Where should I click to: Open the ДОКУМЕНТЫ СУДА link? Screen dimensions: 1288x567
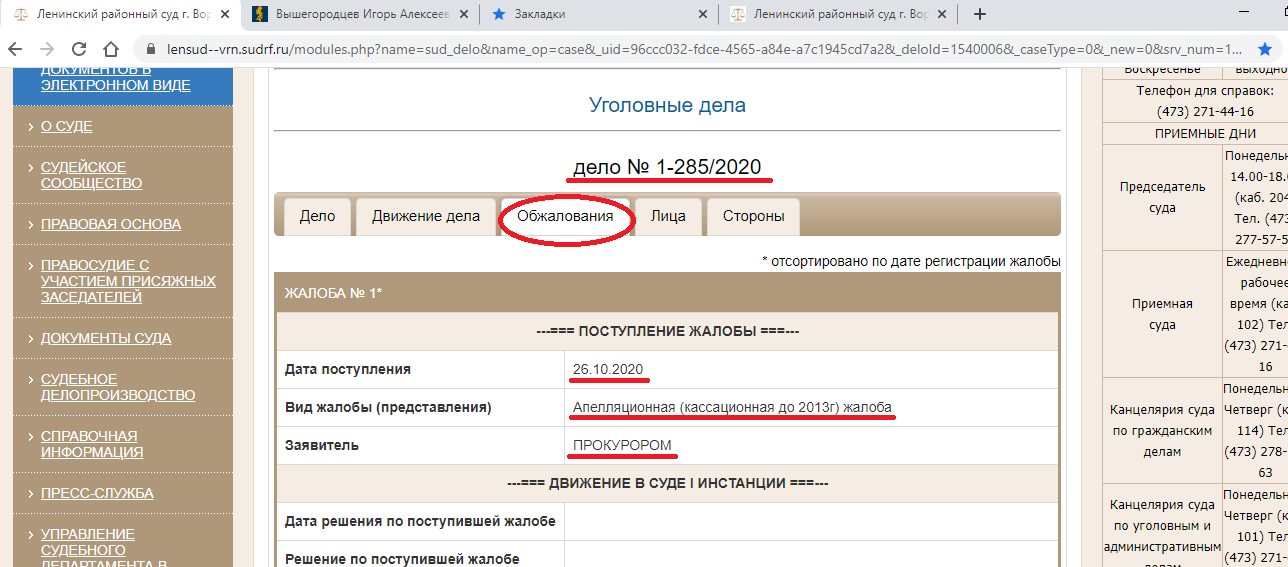point(106,338)
